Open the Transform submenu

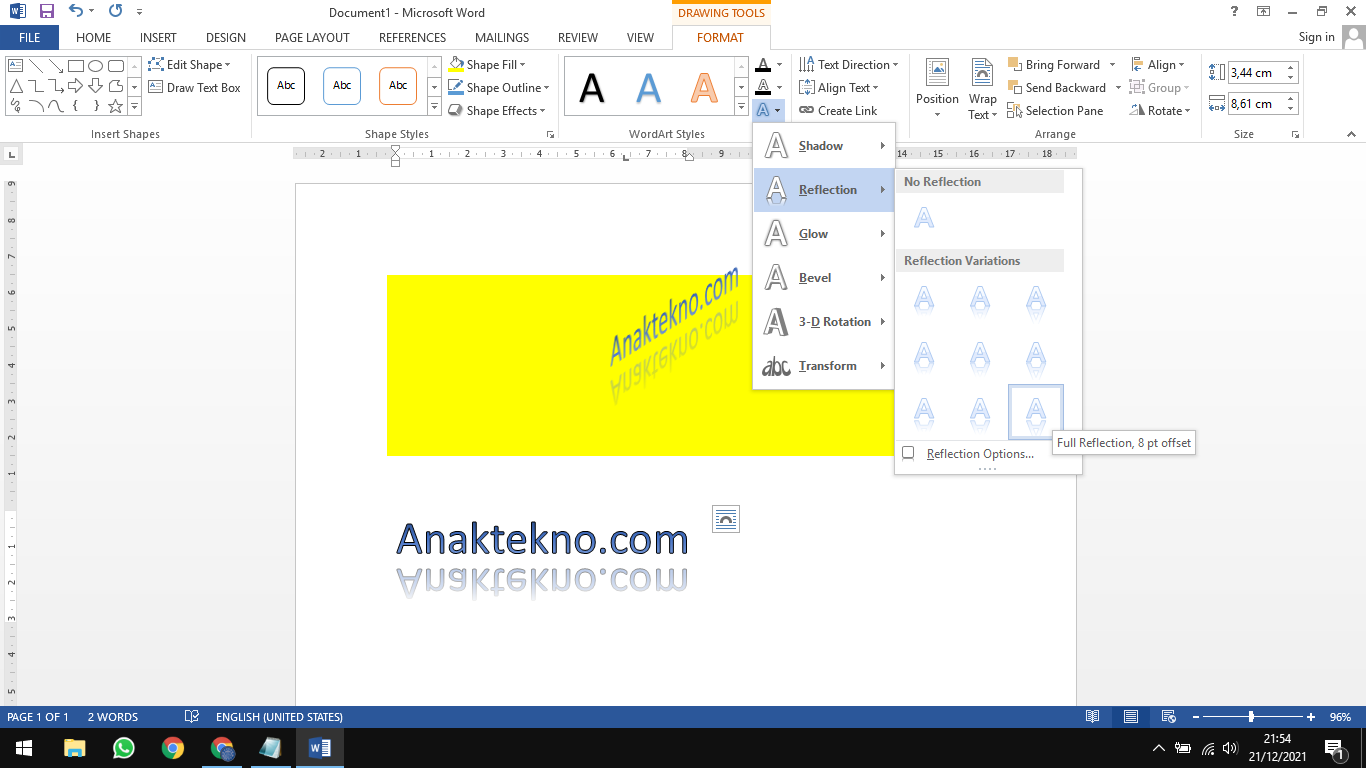(823, 366)
